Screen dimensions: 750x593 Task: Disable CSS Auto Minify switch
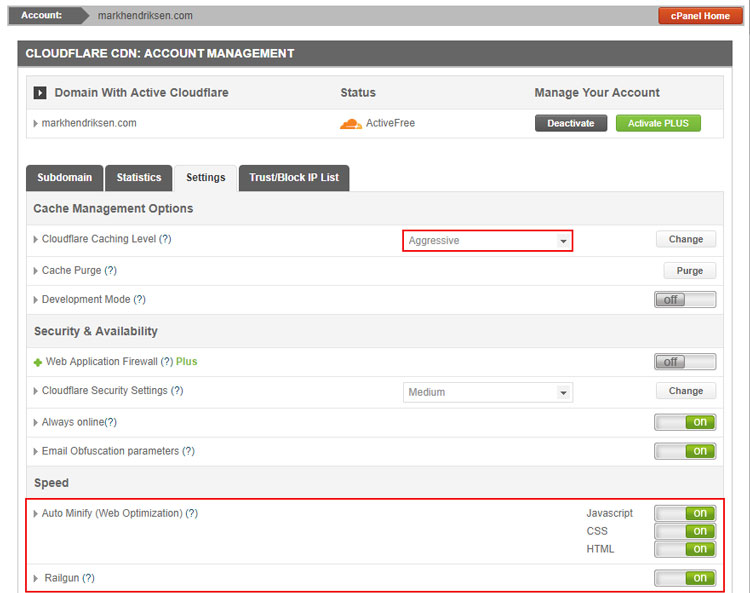pos(685,531)
